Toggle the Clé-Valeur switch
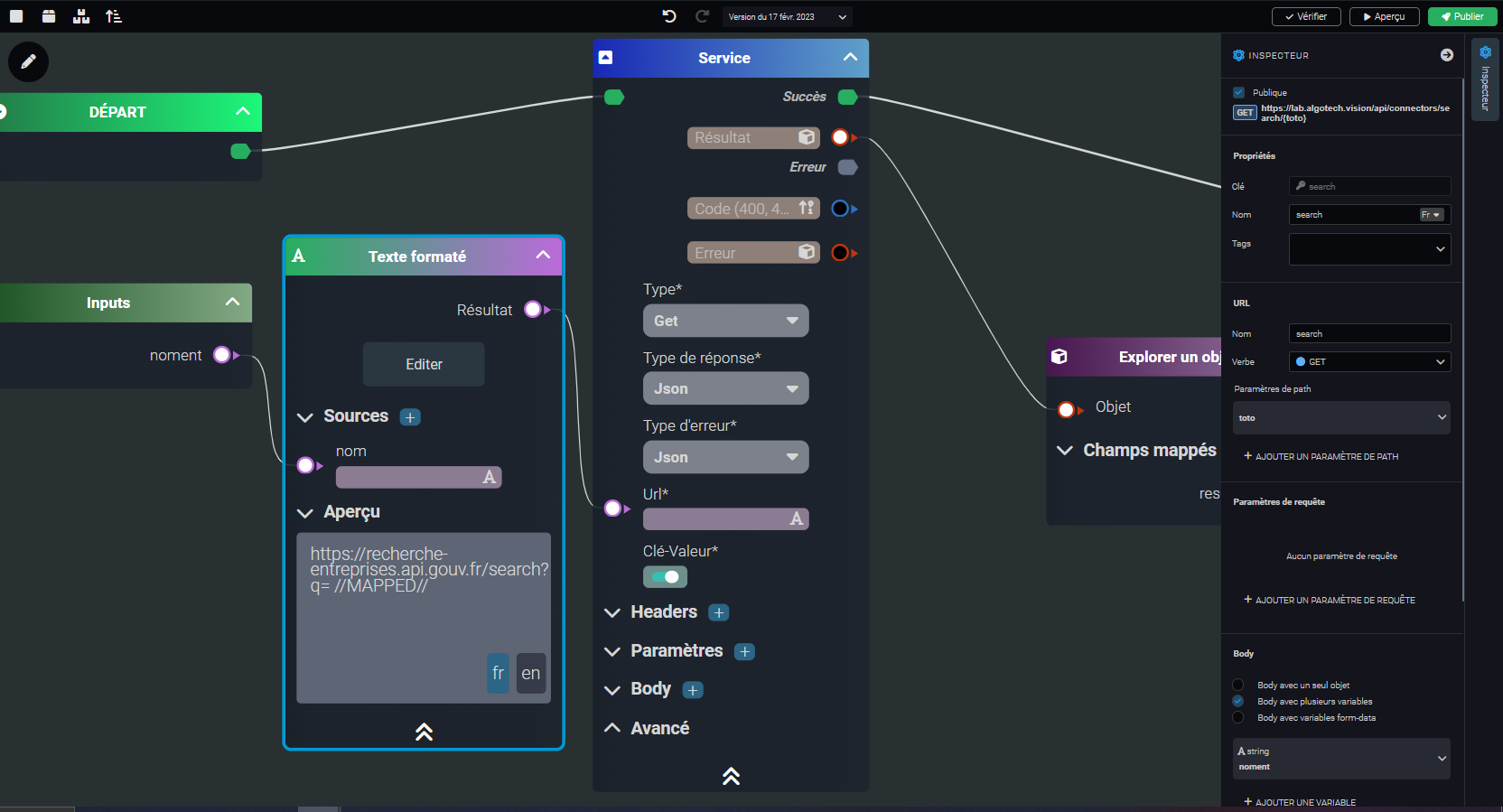The image size is (1503, 812). [x=665, y=576]
